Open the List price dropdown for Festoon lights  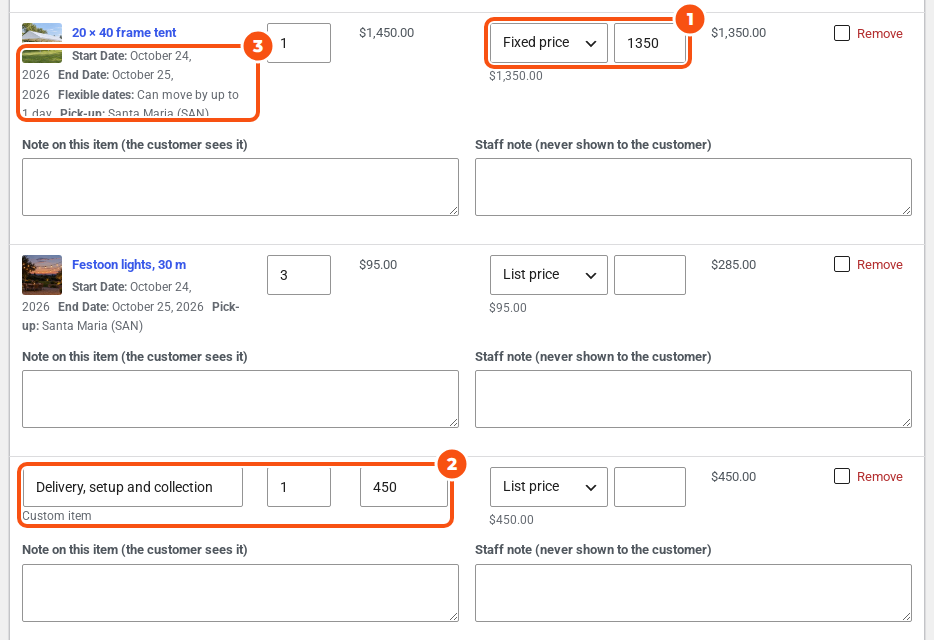(x=549, y=275)
